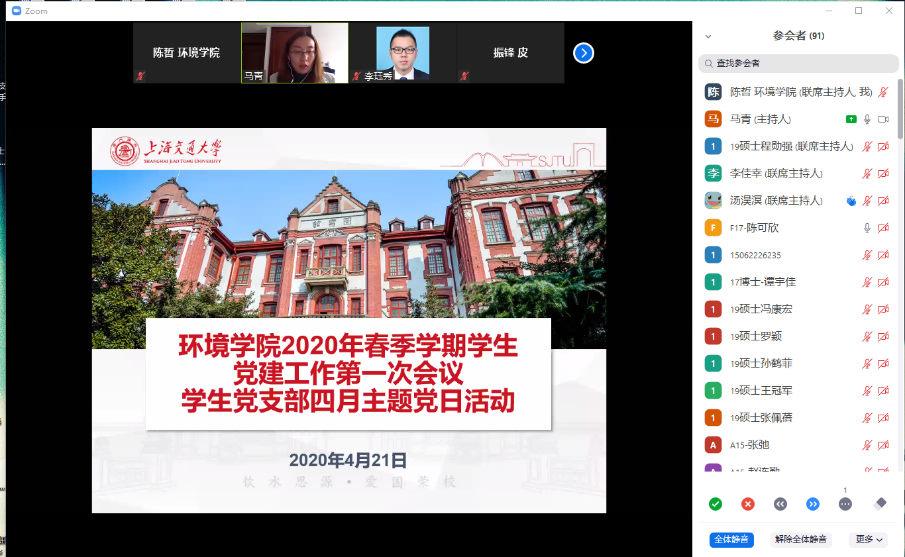This screenshot has width=905, height=557.
Task: Click green screen share icon beside 马青
Action: pos(851,119)
